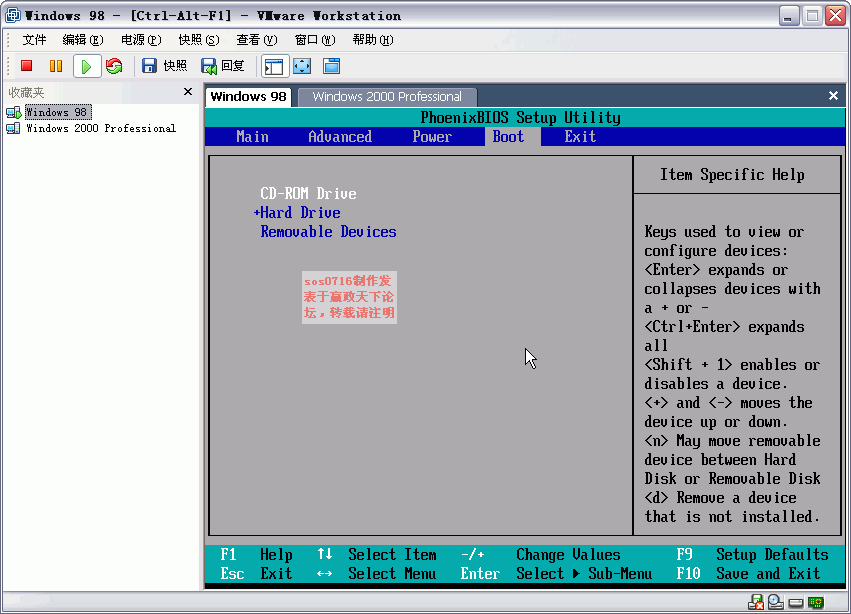Click the green Power On play icon
Viewport: 851px width, 614px height.
coord(87,67)
